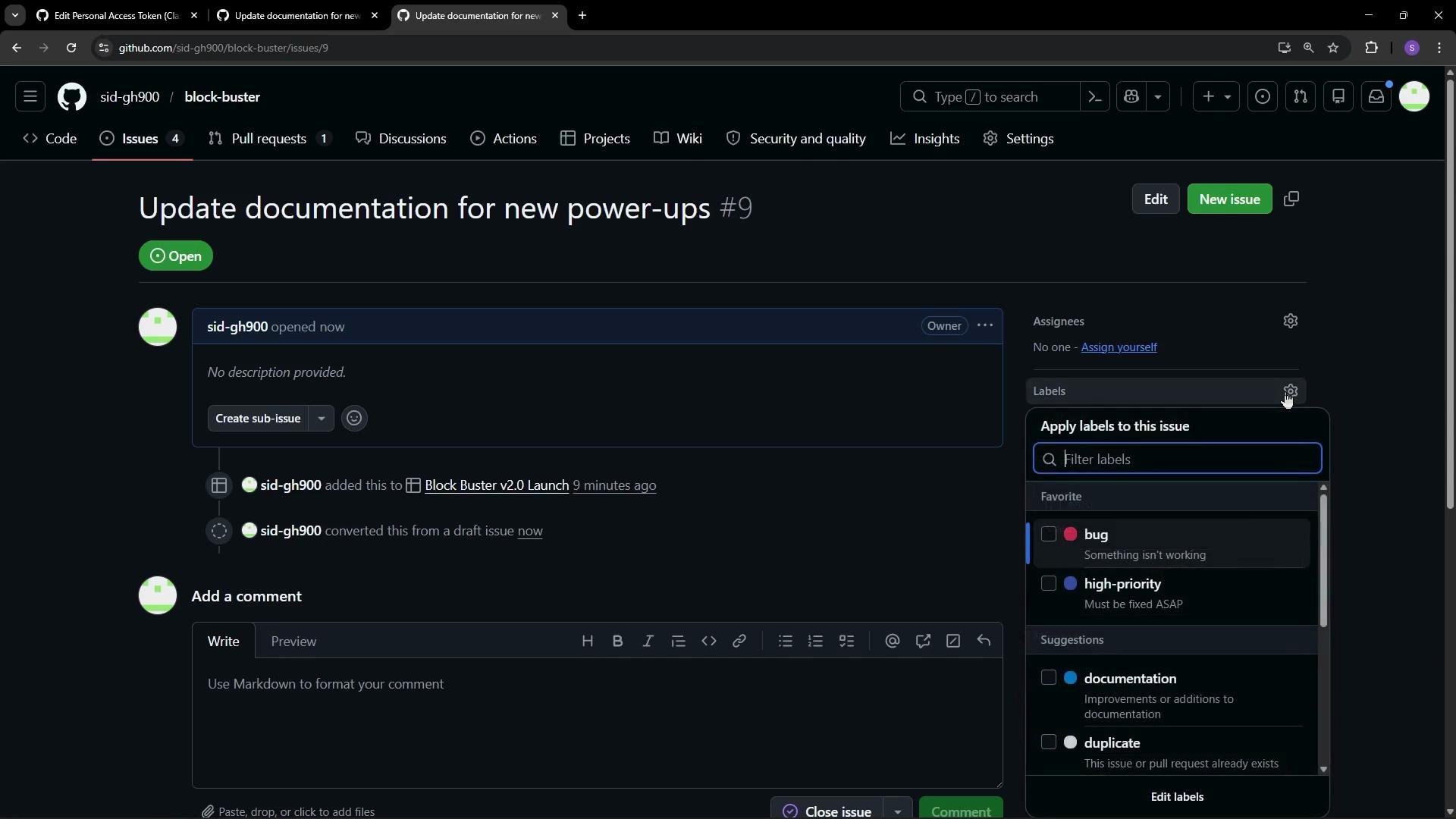Open the Discussions tab
Screen dimensions: 1456x819
[401, 139]
